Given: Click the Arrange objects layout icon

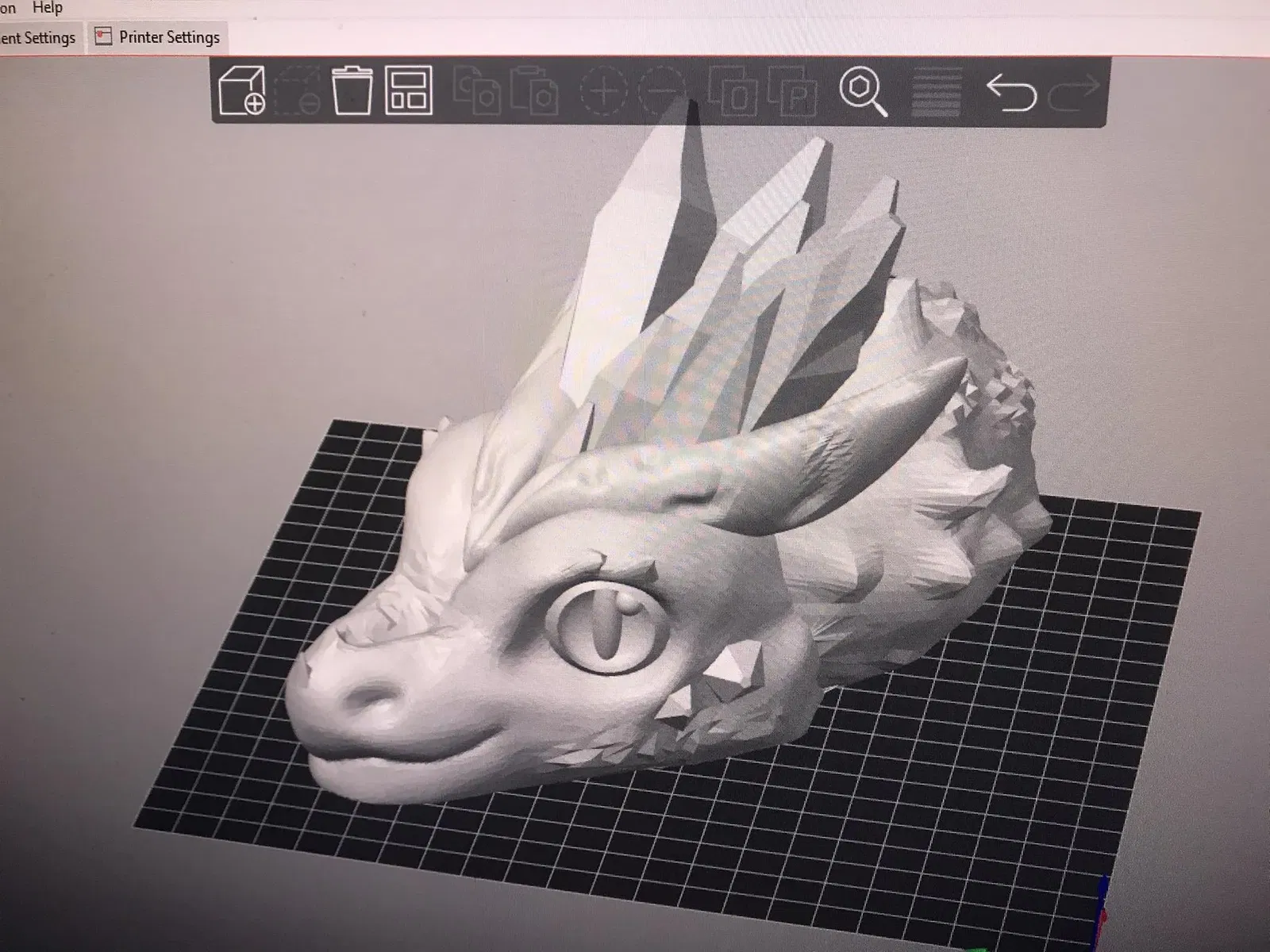Looking at the screenshot, I should click(x=409, y=90).
